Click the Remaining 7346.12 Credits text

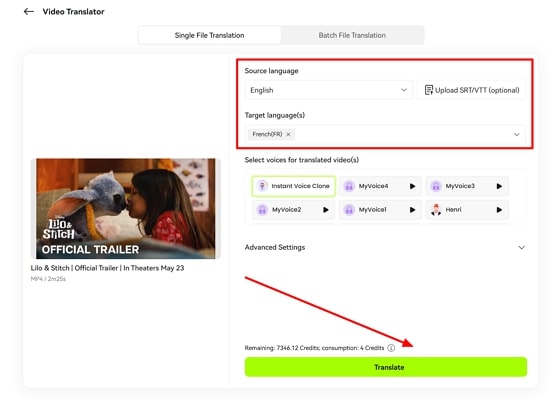pyautogui.click(x=314, y=348)
